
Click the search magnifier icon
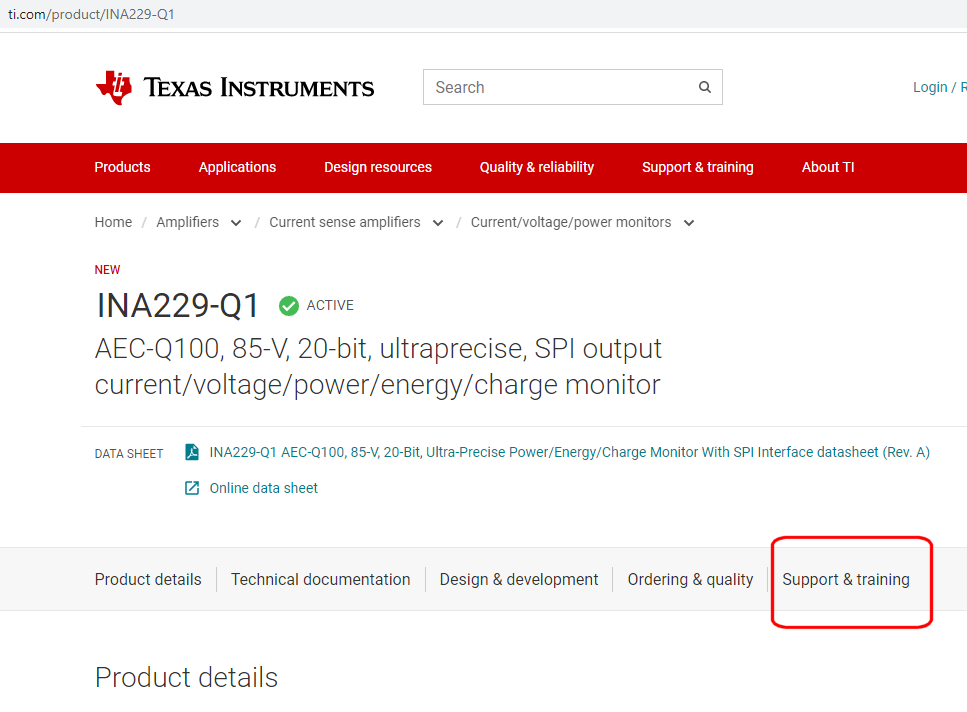(x=704, y=88)
